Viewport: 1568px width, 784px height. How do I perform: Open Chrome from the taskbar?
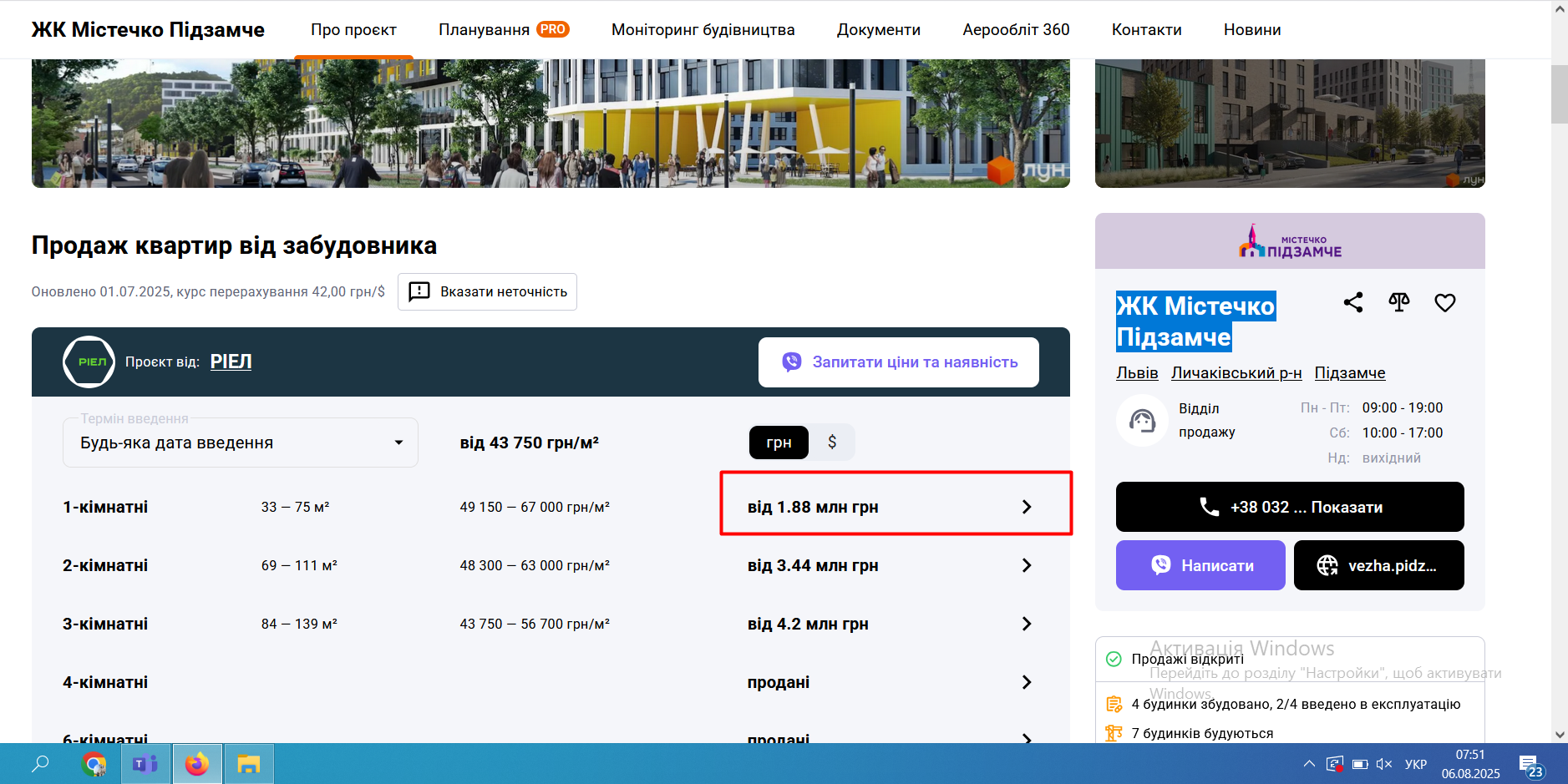point(94,764)
